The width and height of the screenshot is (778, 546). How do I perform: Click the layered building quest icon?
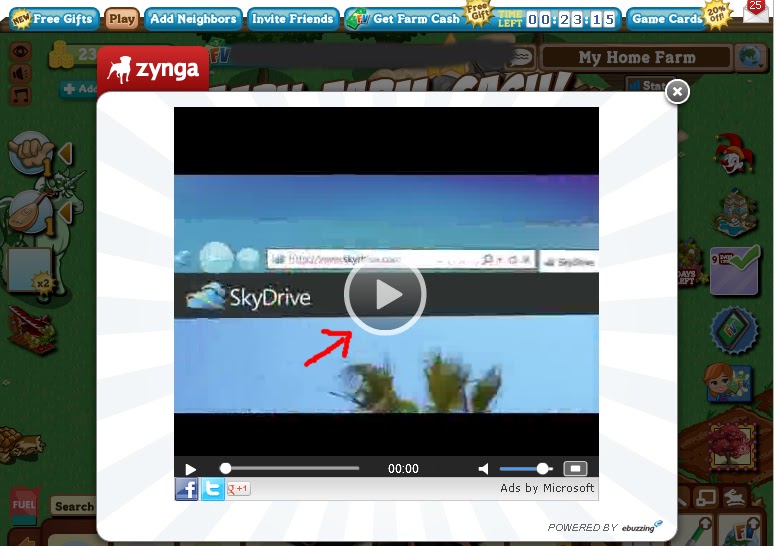click(735, 213)
